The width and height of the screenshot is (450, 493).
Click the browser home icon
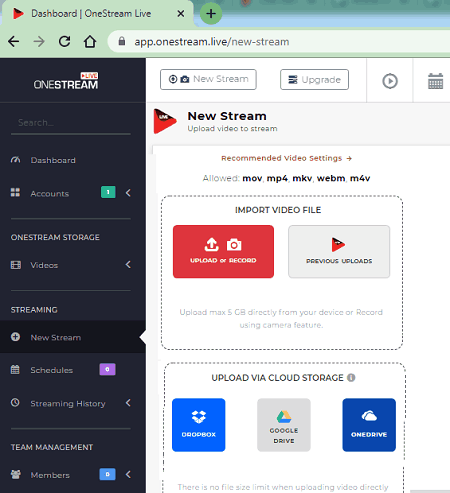tap(90, 42)
